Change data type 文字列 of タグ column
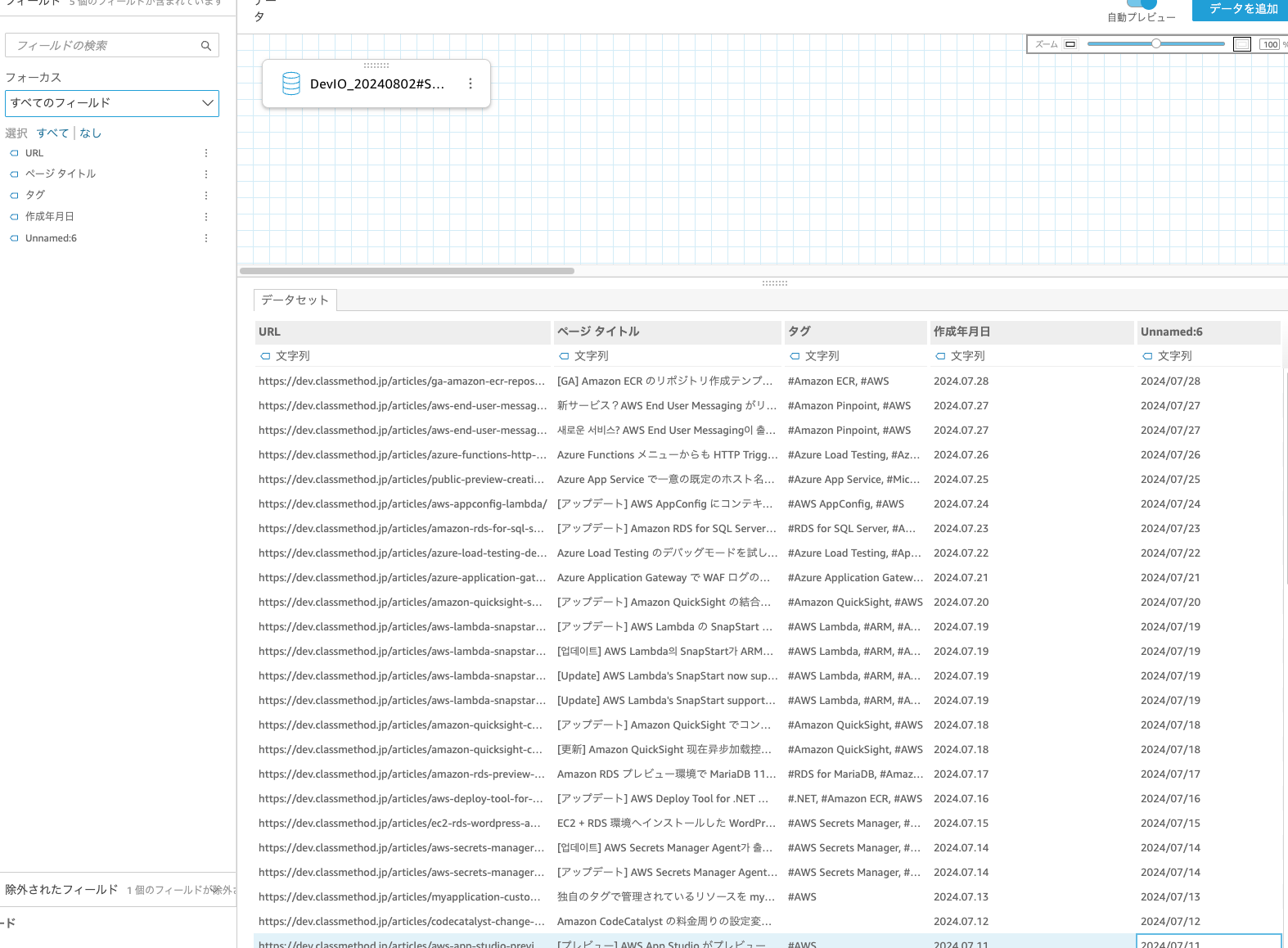The width and height of the screenshot is (1288, 948). point(814,356)
